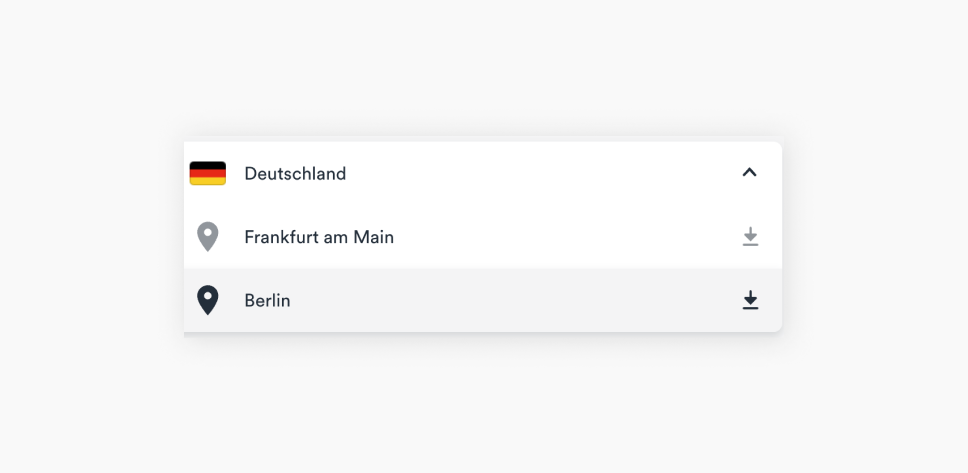968x473 pixels.
Task: Click the Deutschland header row text
Action: tap(295, 174)
